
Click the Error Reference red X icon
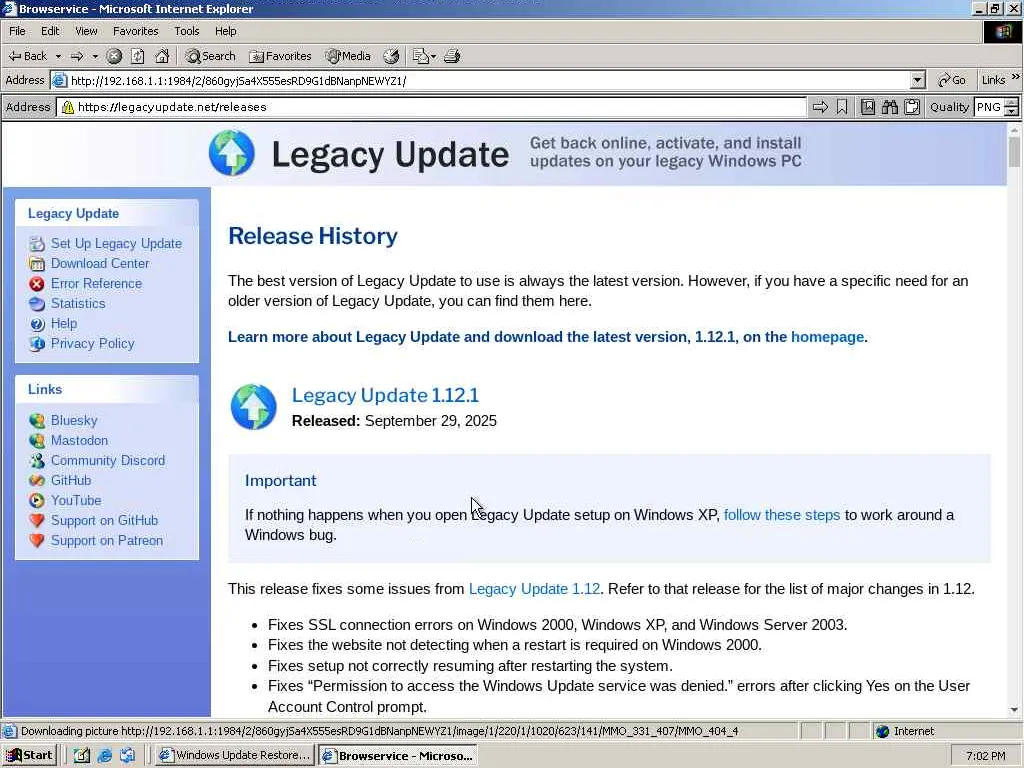(x=37, y=284)
